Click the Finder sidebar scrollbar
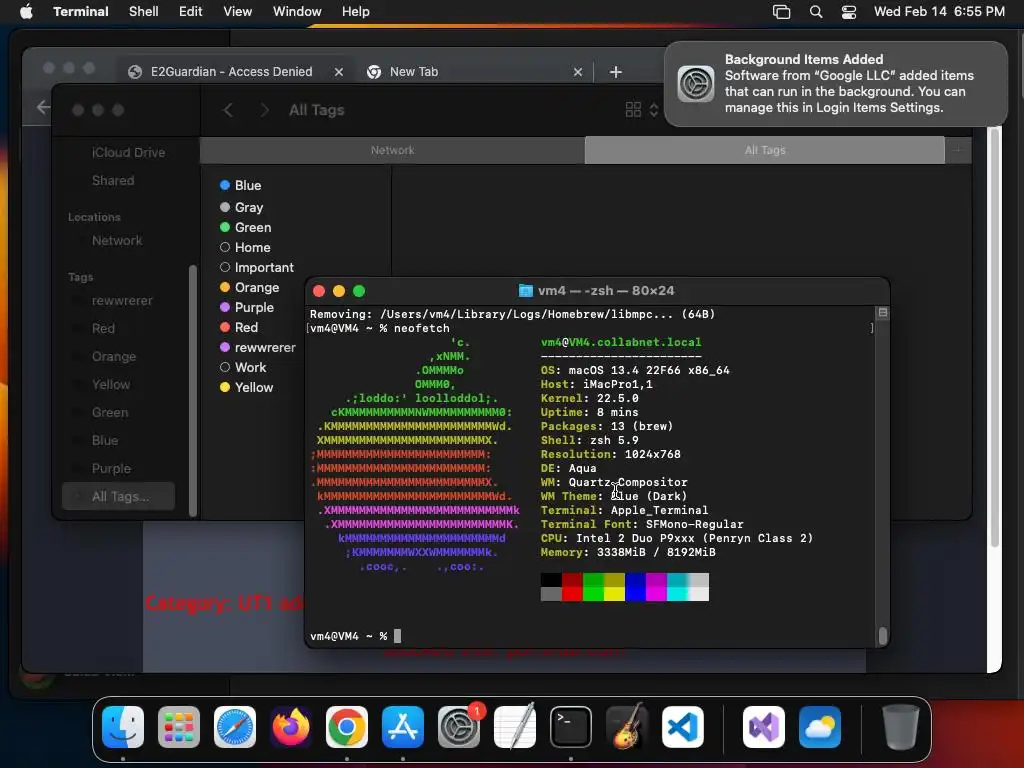Screen dimensions: 1024x768 193,391
